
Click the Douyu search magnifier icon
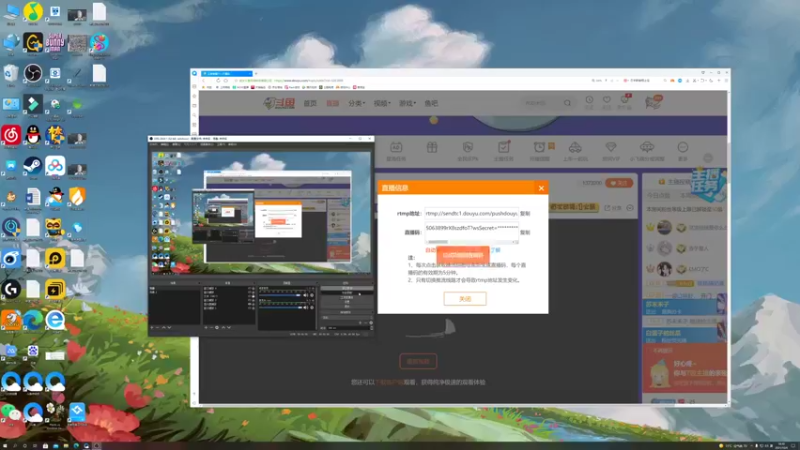click(x=567, y=103)
